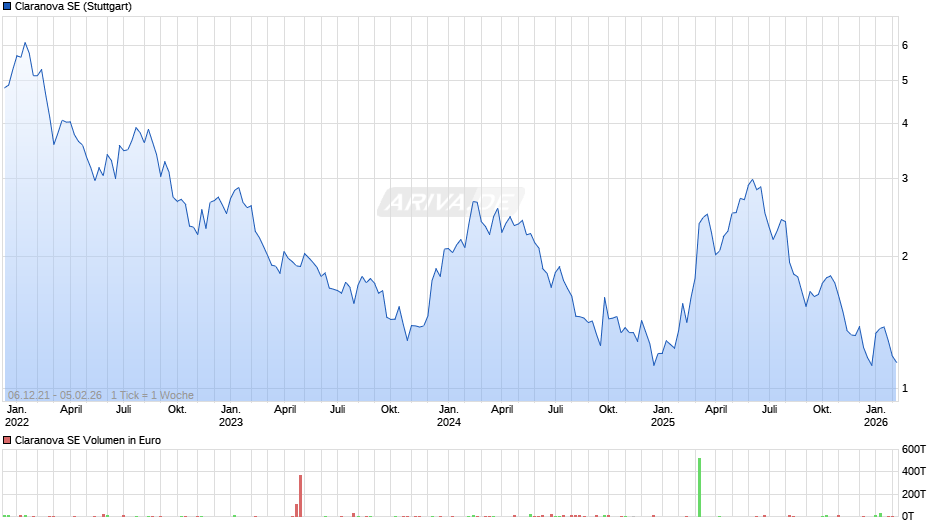940x526 pixels.
Task: Click the price peak near 6 in early 2022
Action: click(x=25, y=43)
